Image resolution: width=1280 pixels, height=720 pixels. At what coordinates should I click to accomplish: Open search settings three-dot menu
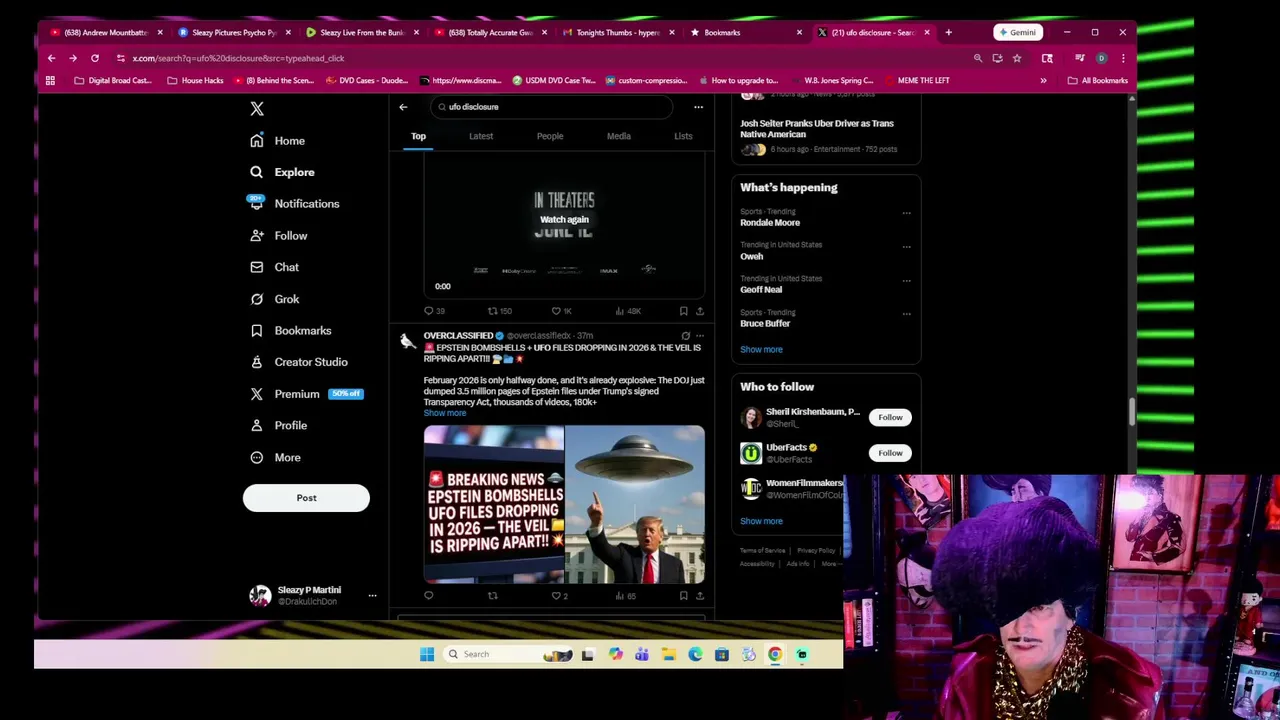coord(698,107)
